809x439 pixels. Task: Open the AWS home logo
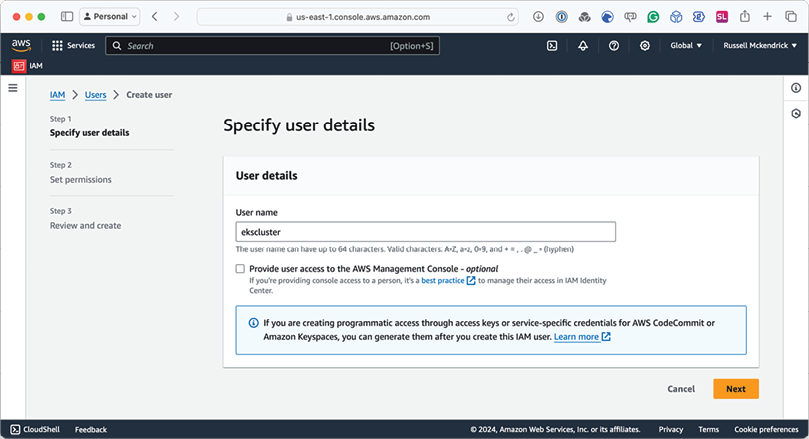coord(21,45)
